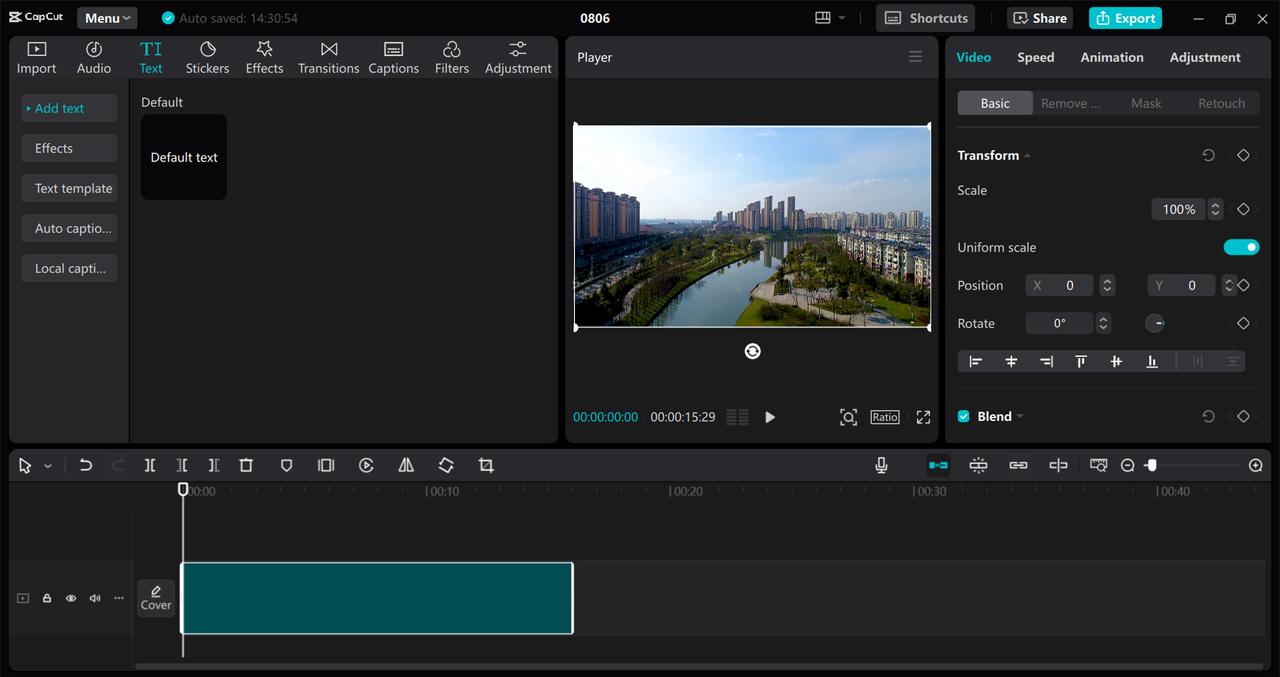Collapse the Transform section

(x=1027, y=155)
